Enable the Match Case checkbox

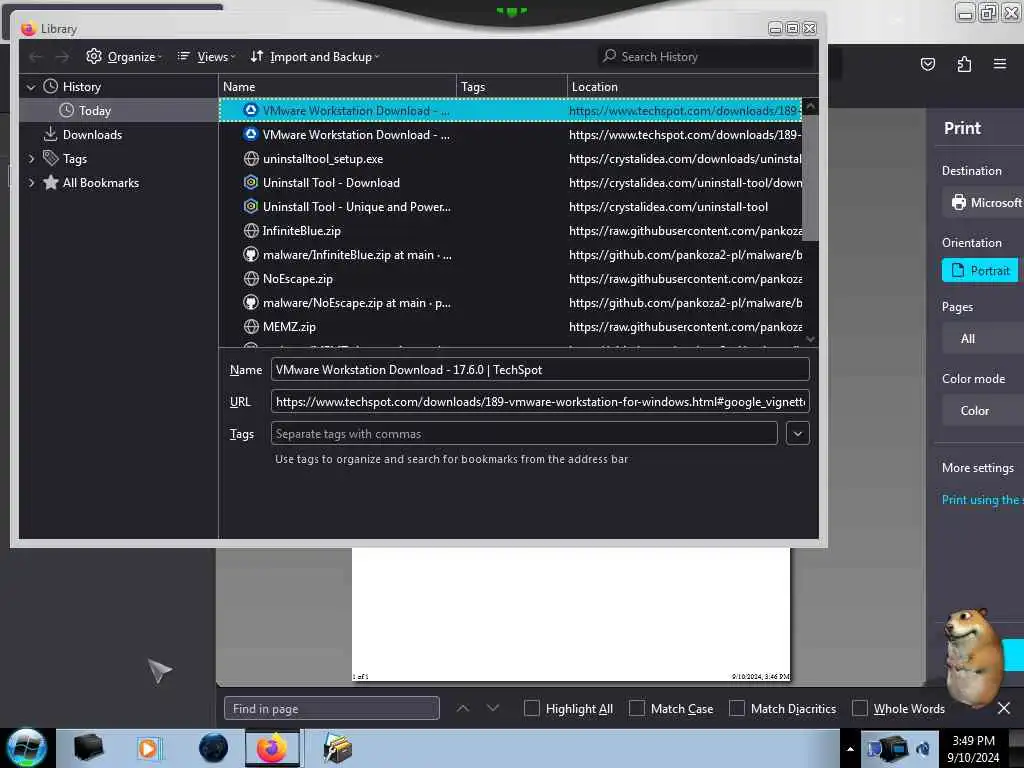pyautogui.click(x=637, y=709)
